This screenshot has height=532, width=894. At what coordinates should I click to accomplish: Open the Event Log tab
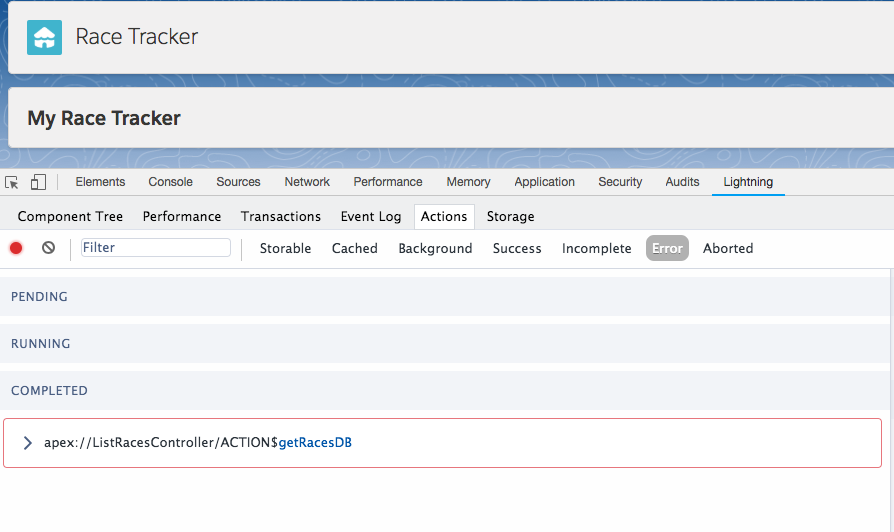(x=370, y=216)
